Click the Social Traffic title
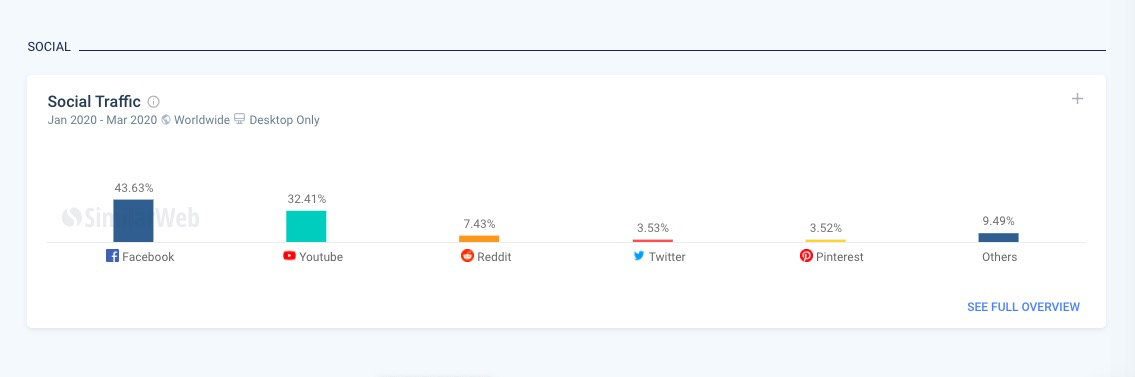The width and height of the screenshot is (1135, 377). (94, 102)
